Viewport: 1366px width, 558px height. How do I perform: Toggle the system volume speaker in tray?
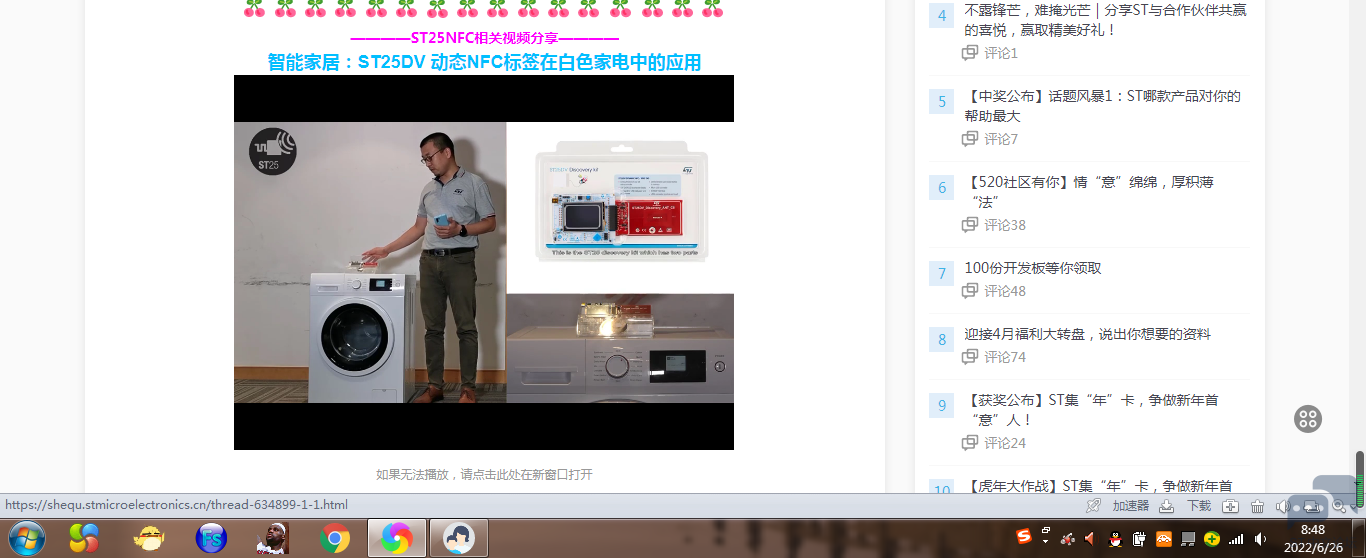(1261, 539)
